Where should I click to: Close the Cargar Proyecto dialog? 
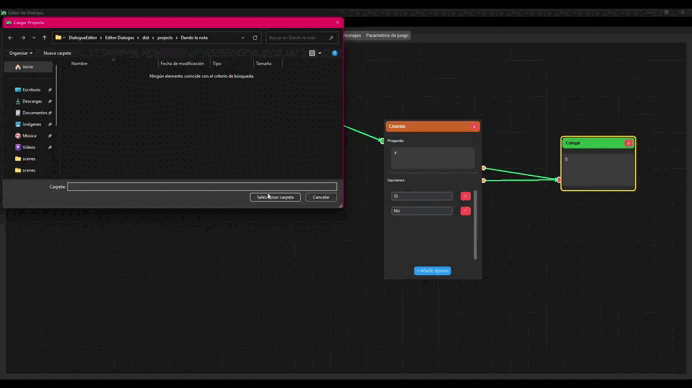coord(338,23)
